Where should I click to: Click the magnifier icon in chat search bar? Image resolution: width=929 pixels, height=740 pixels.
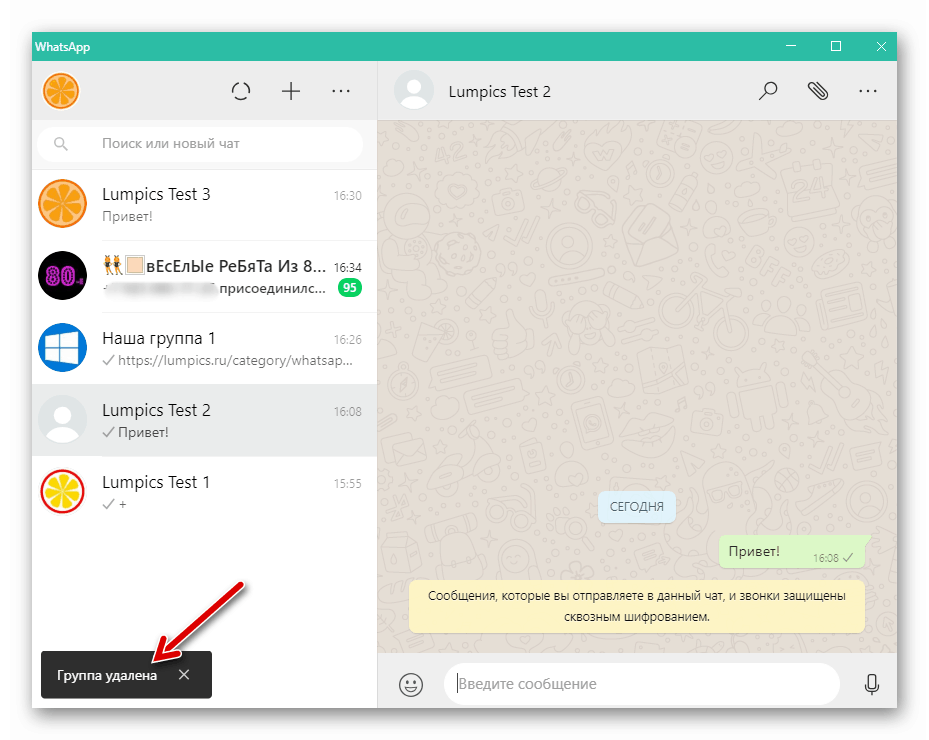tap(61, 144)
